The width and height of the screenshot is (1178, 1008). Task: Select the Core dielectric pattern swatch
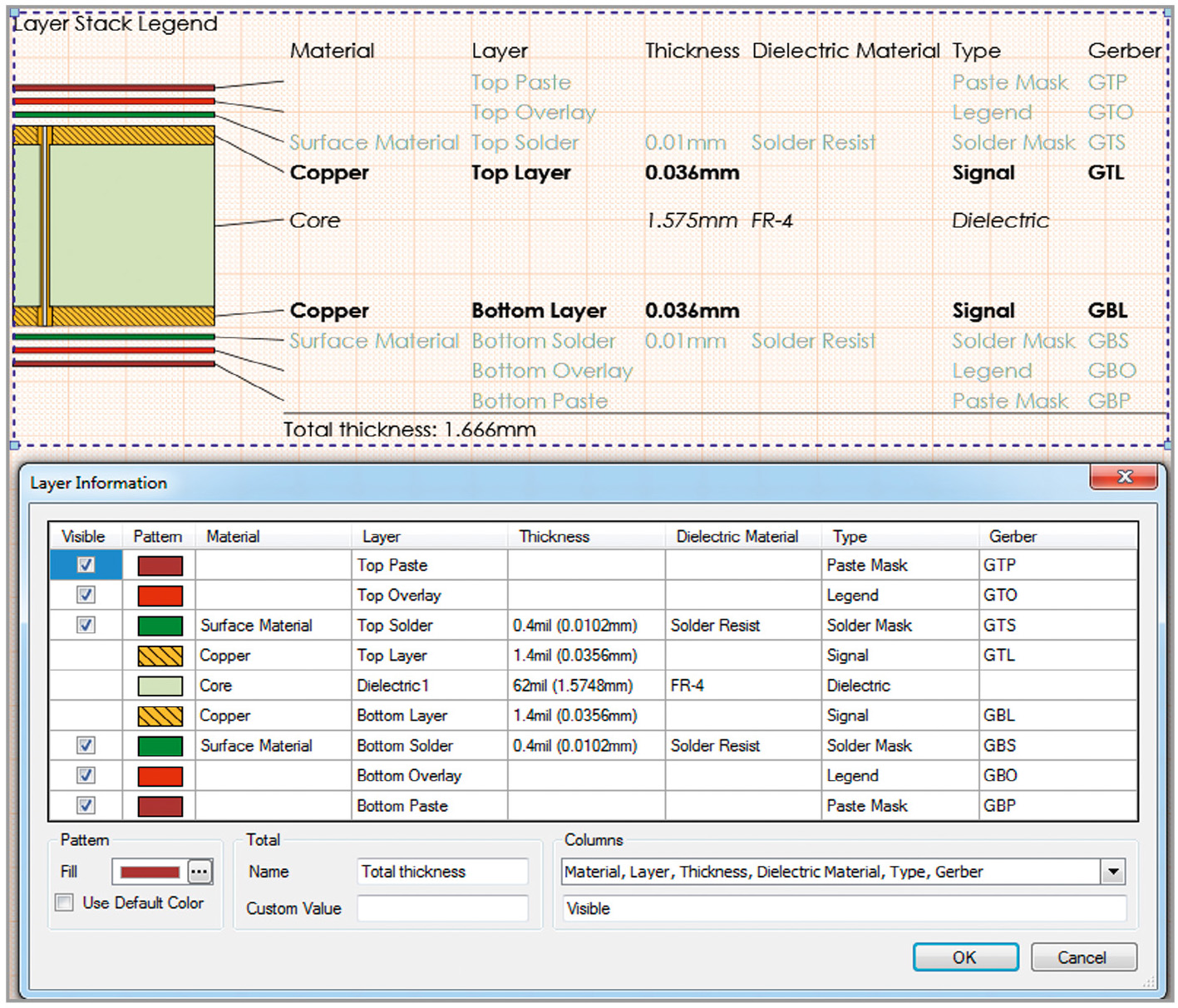[160, 686]
